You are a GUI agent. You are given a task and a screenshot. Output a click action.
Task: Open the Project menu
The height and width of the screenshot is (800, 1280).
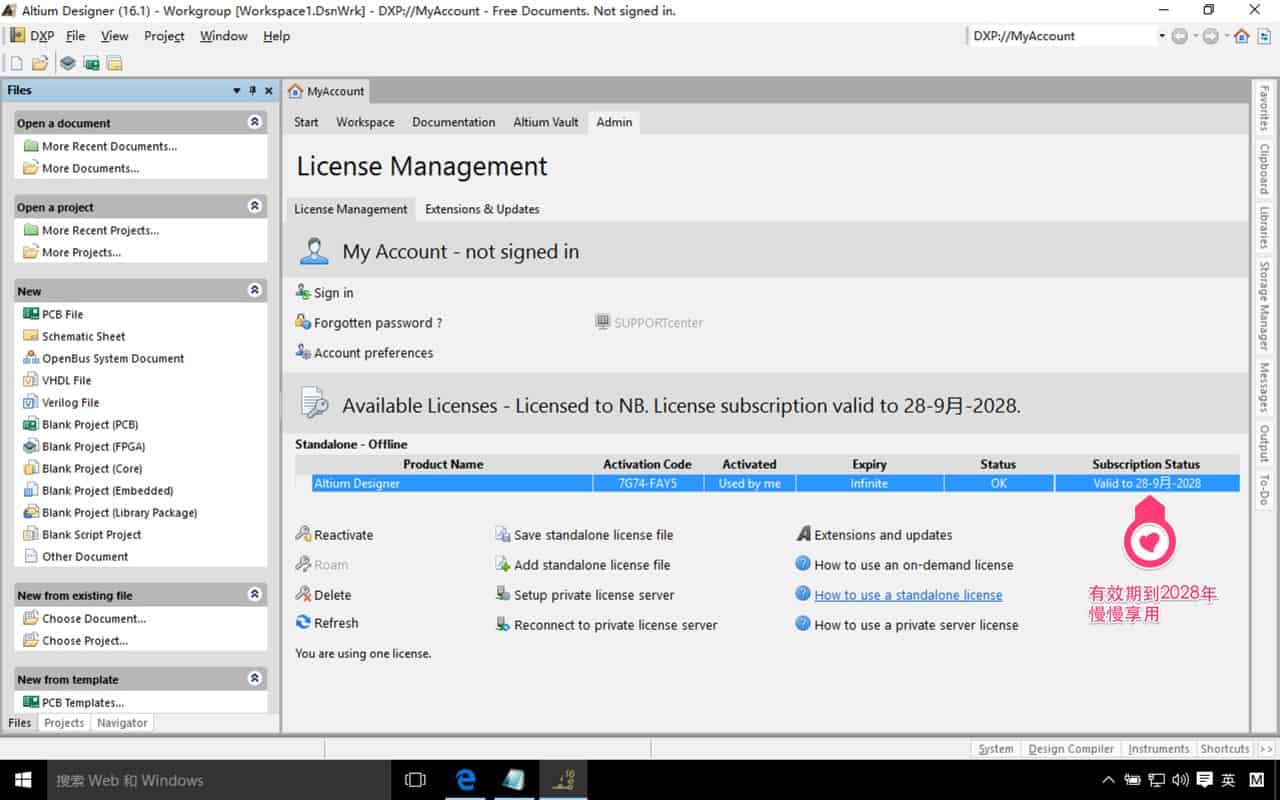(164, 36)
